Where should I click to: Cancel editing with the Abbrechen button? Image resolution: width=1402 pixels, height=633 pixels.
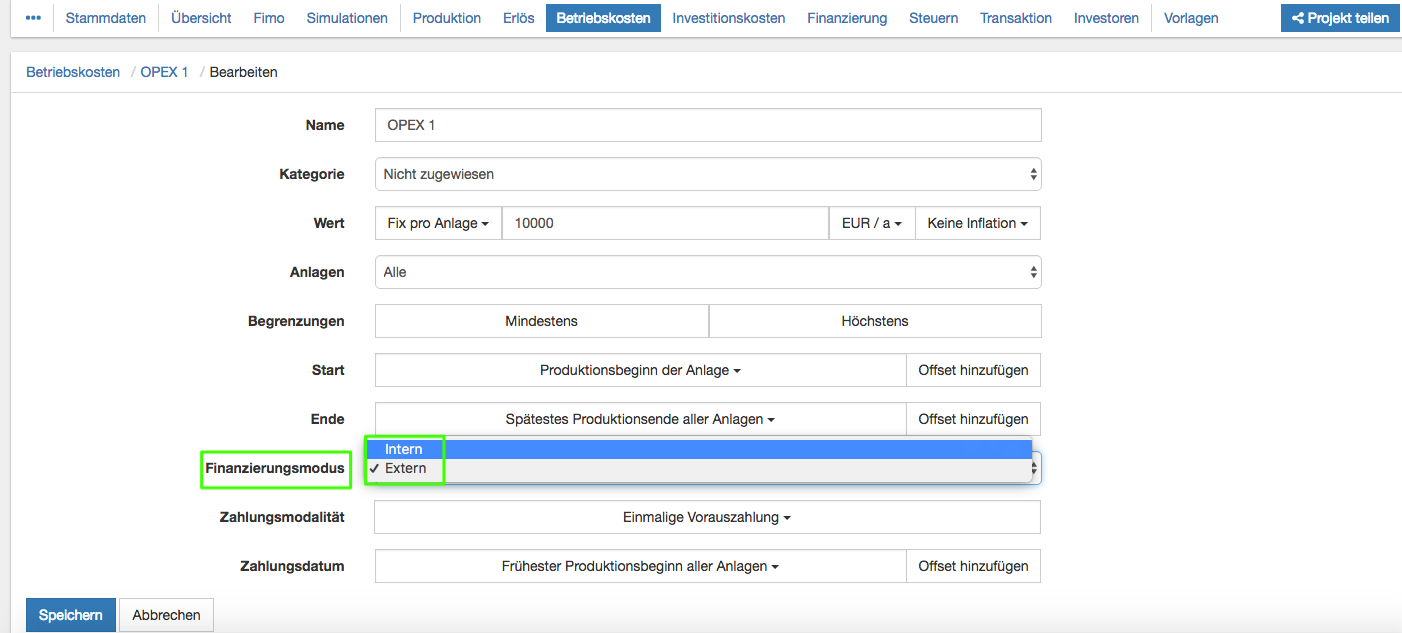[166, 615]
